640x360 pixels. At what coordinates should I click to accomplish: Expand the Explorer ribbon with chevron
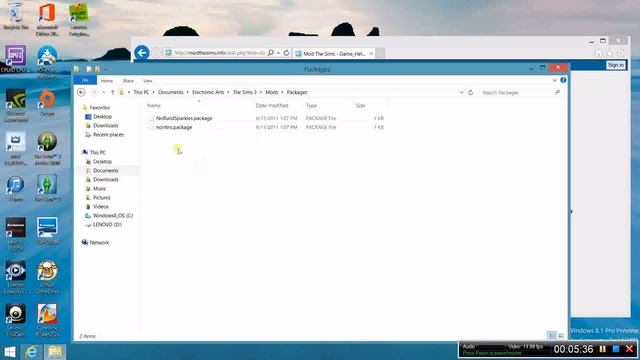click(554, 80)
